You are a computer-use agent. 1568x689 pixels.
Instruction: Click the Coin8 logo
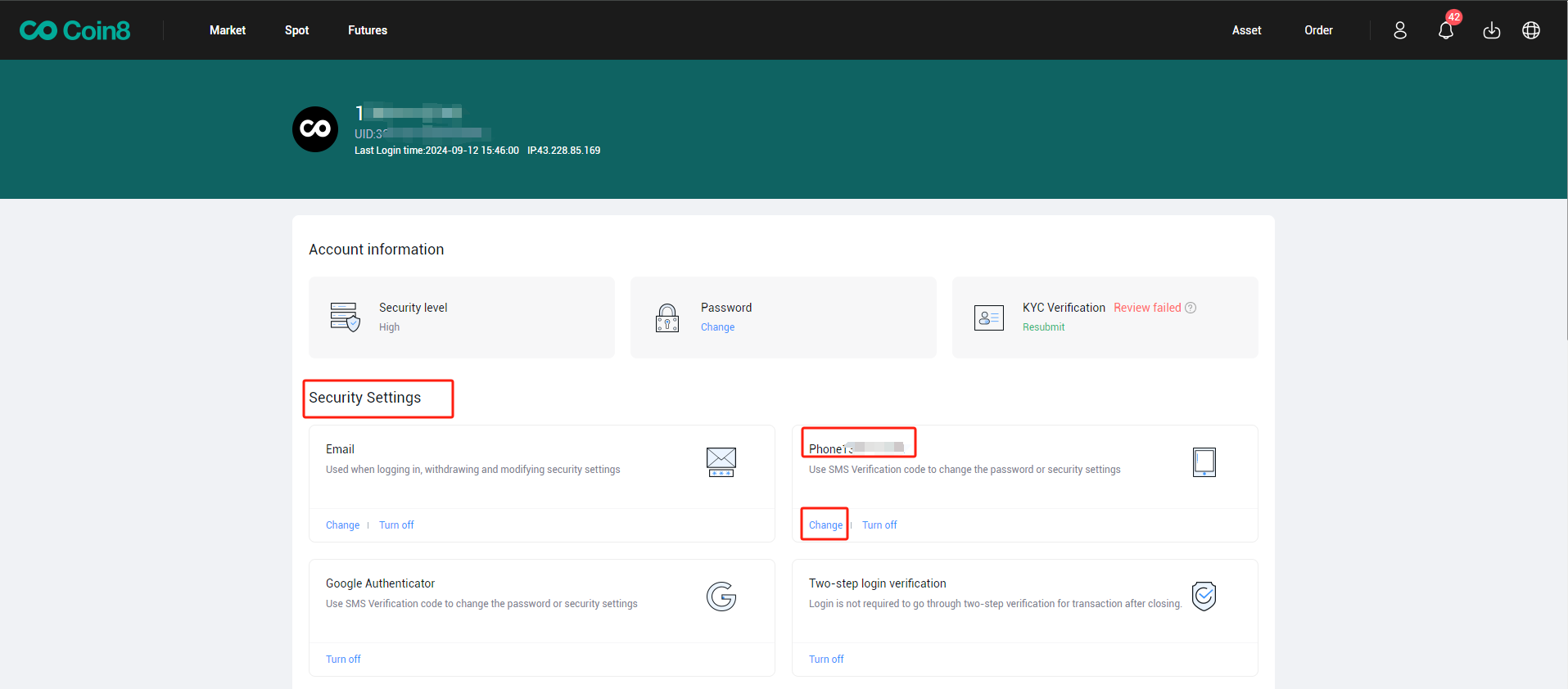[x=75, y=30]
